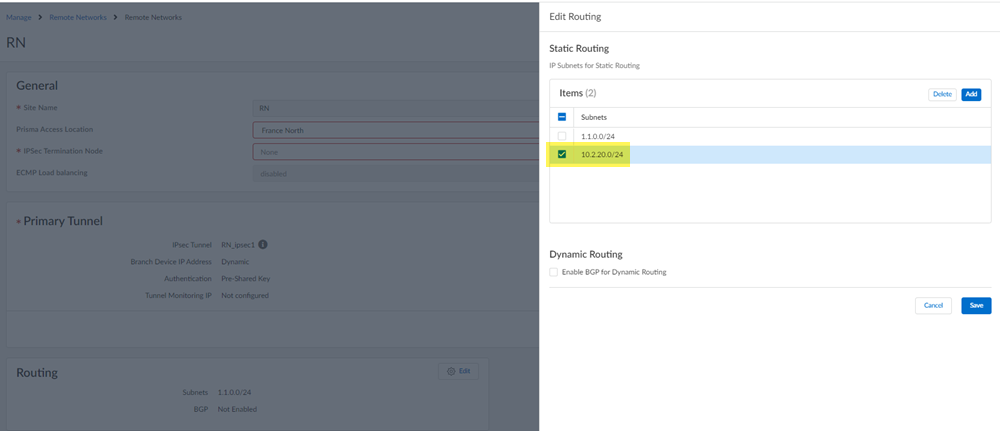Image resolution: width=1000 pixels, height=431 pixels.
Task: Enable BGP for Dynamic Routing
Action: [554, 272]
